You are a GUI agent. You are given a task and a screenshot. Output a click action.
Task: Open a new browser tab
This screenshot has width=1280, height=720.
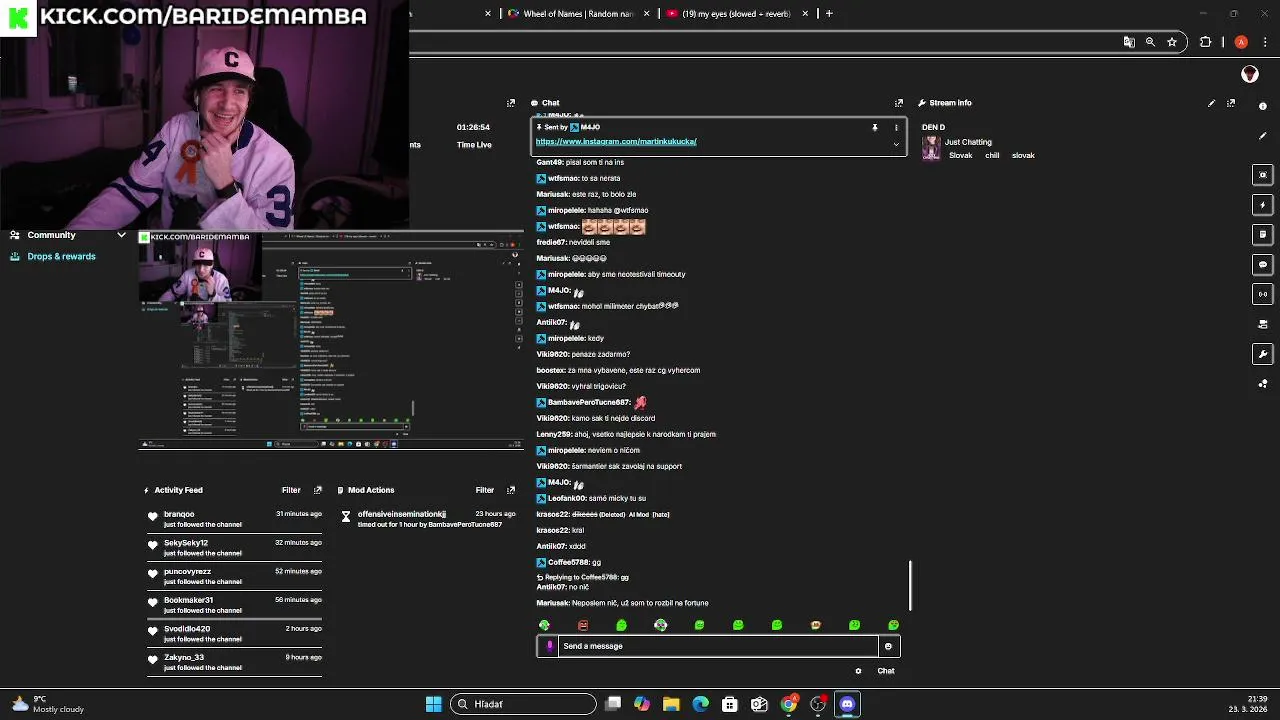(x=829, y=14)
